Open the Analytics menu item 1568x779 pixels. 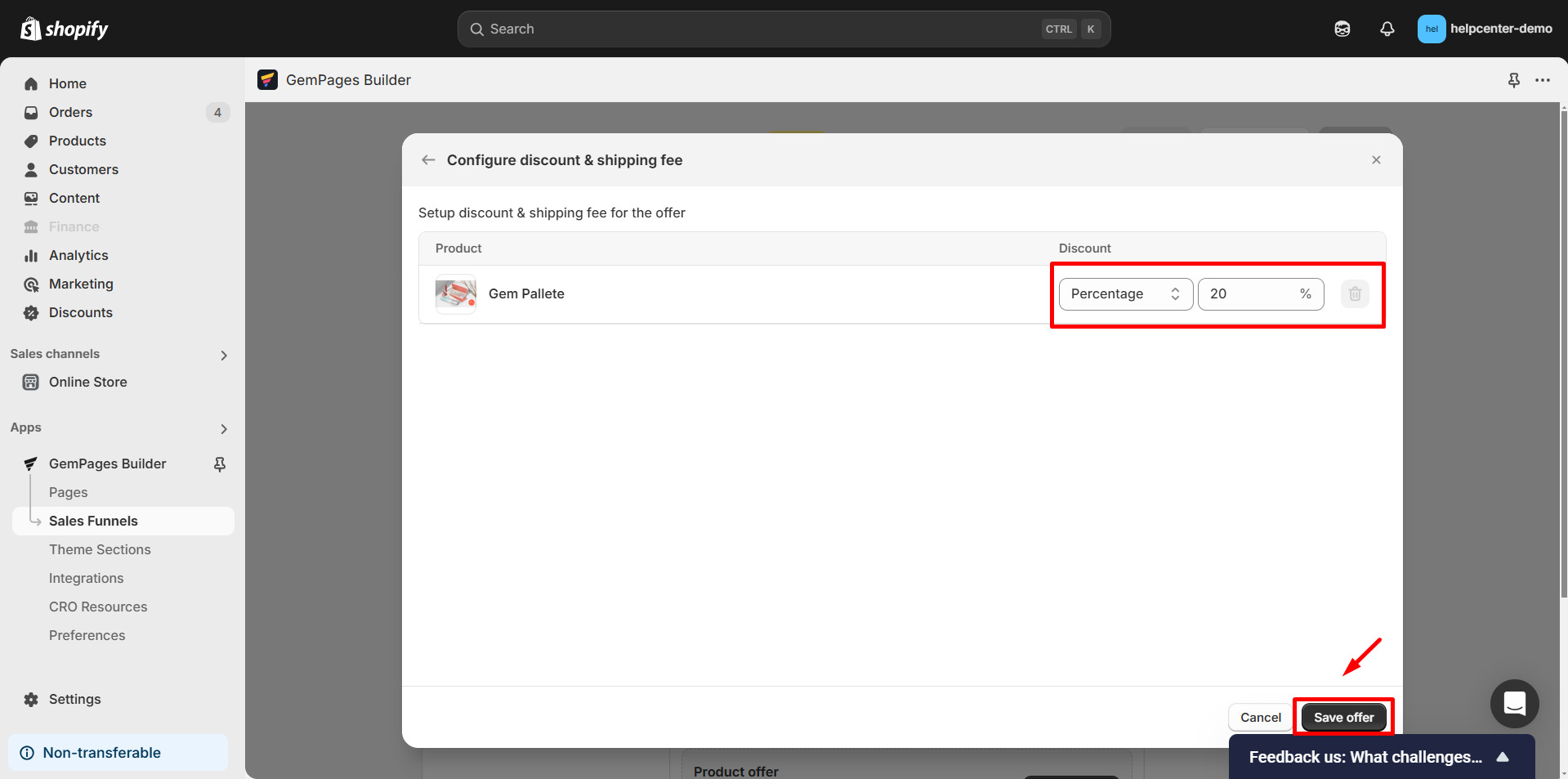click(78, 256)
